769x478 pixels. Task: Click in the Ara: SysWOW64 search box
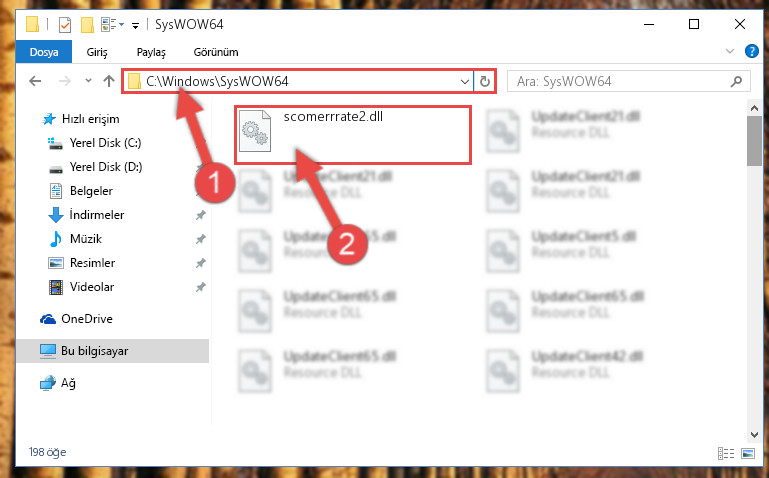[x=618, y=81]
